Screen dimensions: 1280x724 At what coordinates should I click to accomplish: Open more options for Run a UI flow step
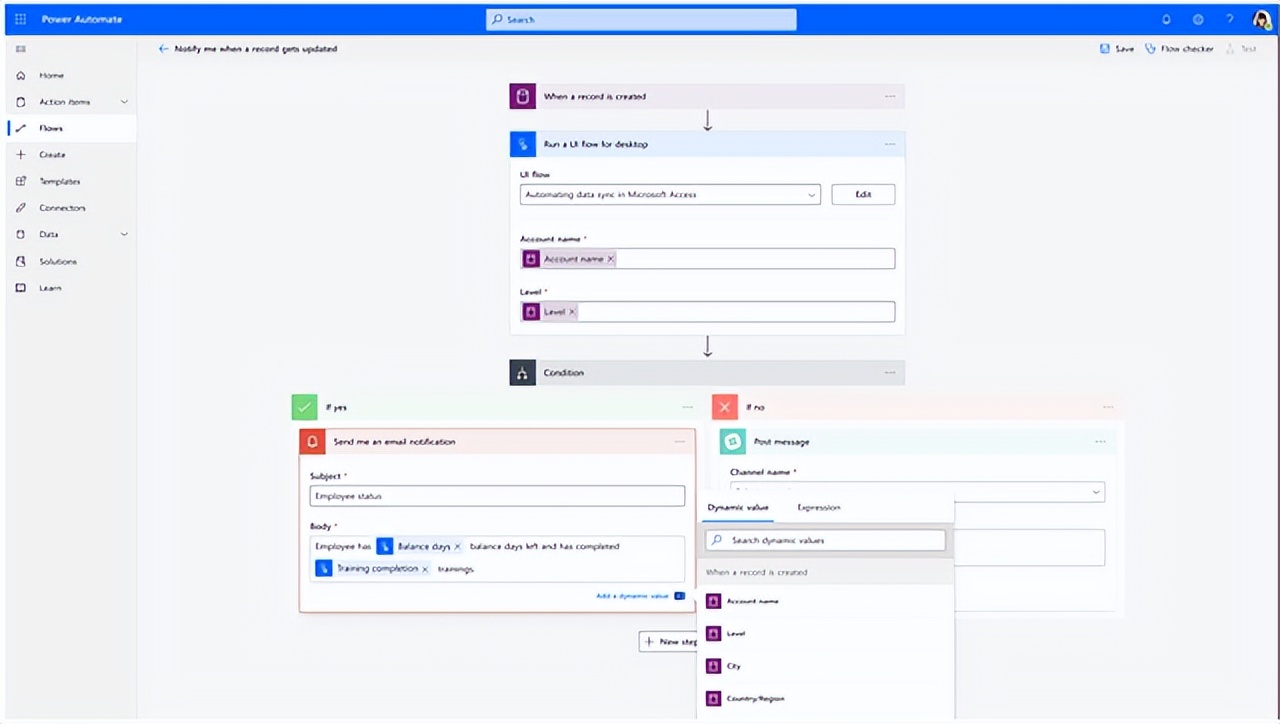(x=890, y=144)
